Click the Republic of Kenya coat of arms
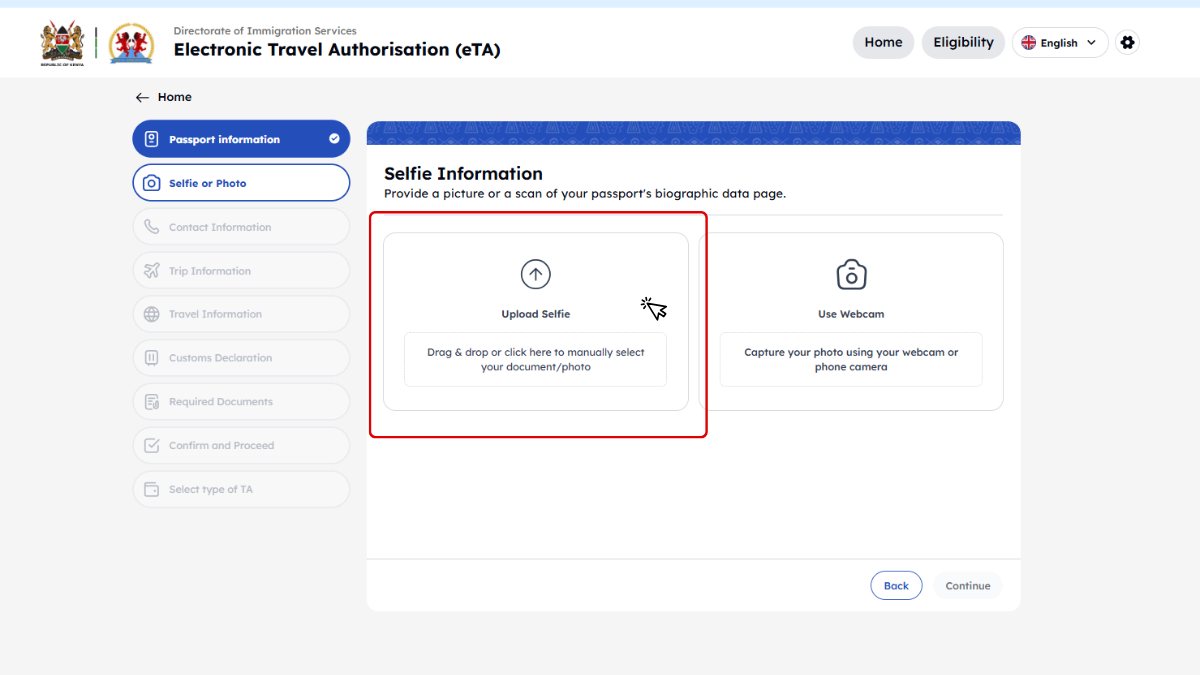This screenshot has width=1200, height=675. [62, 43]
